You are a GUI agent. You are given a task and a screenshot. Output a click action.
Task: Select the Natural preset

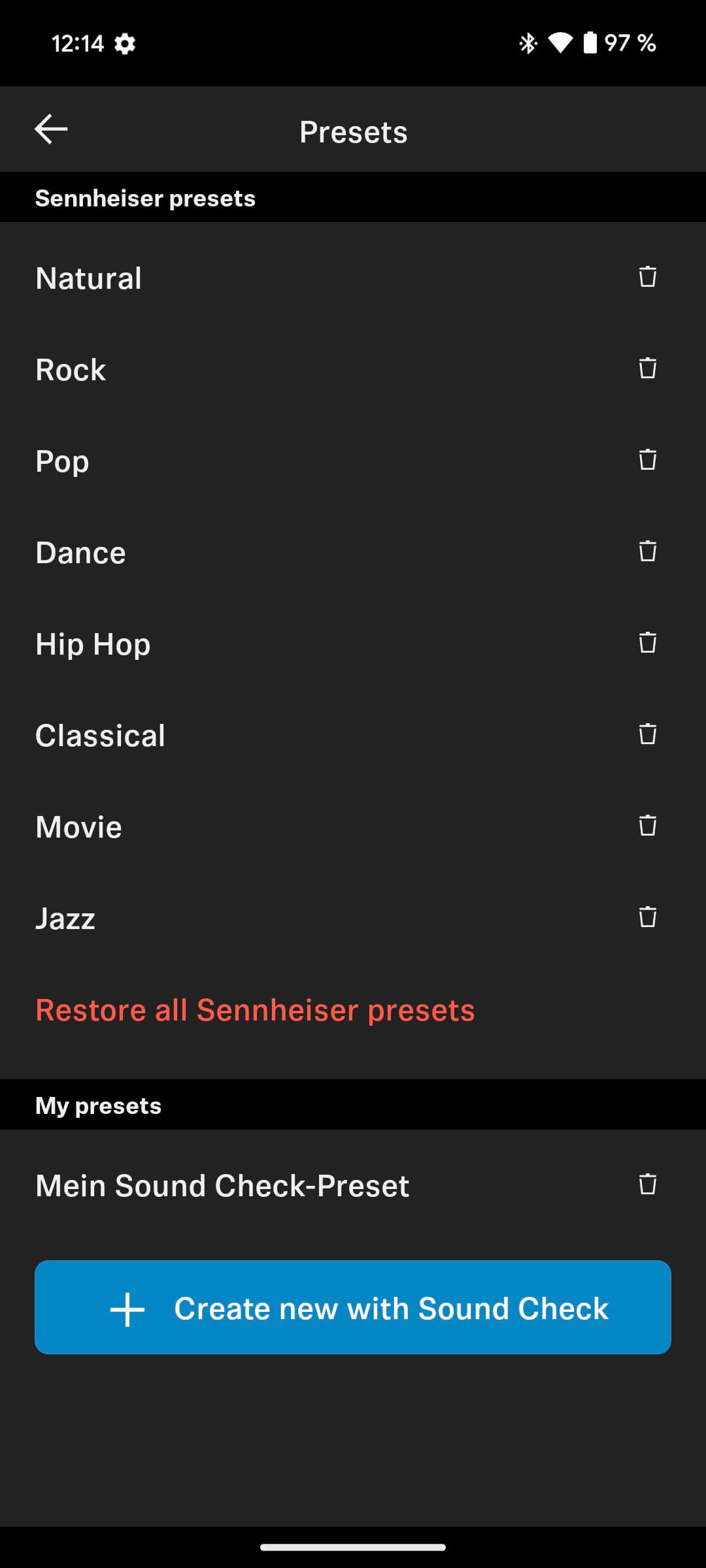pyautogui.click(x=89, y=278)
